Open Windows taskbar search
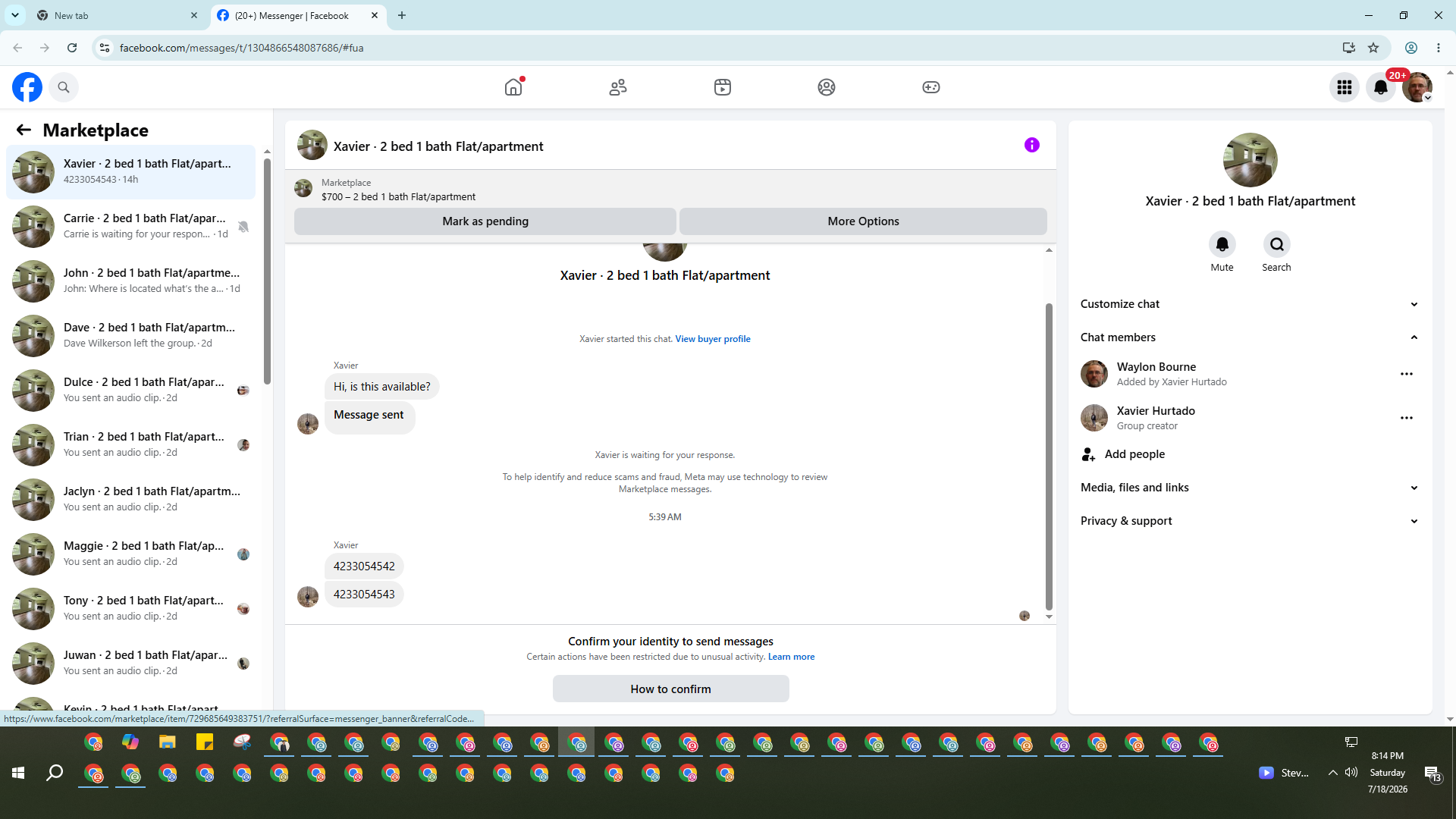 point(55,773)
